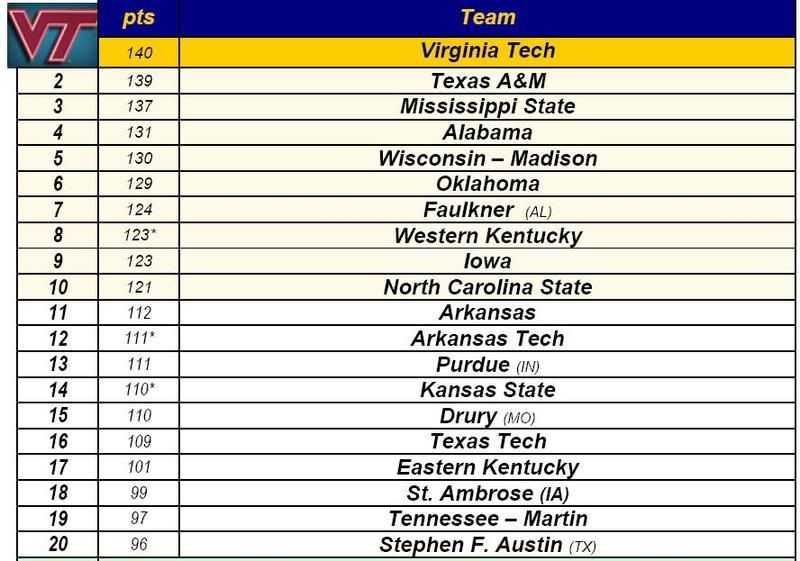The width and height of the screenshot is (800, 561).
Task: Select Alabama in the team list
Action: (x=488, y=133)
